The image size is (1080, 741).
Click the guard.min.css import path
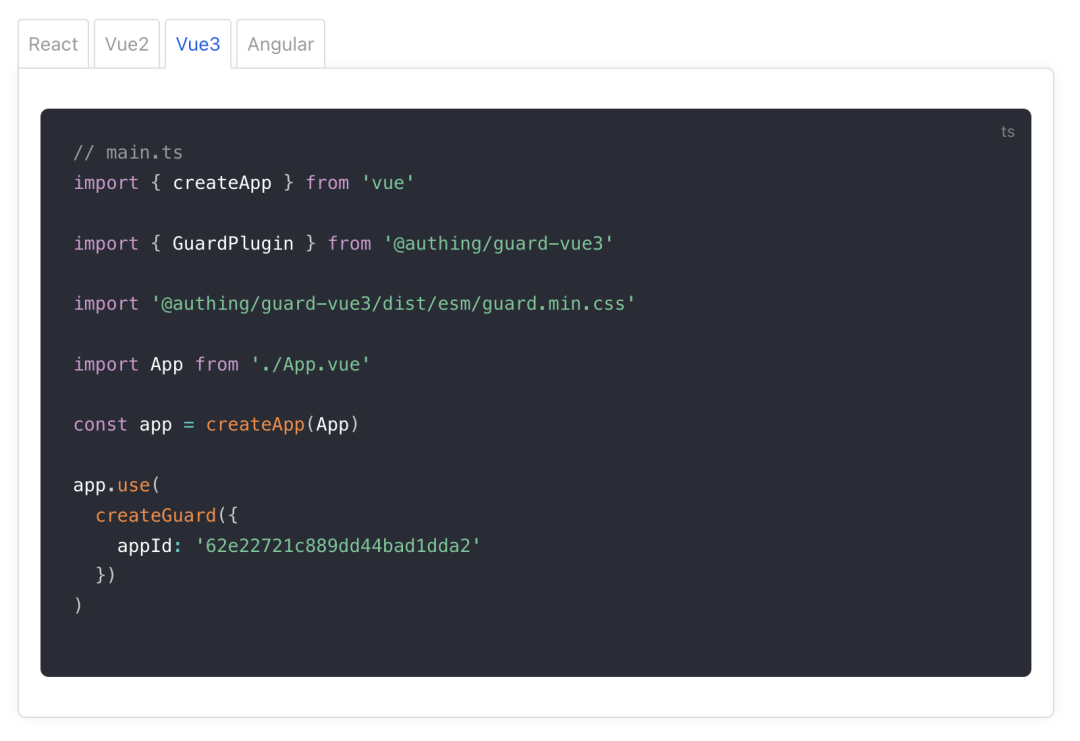393,304
